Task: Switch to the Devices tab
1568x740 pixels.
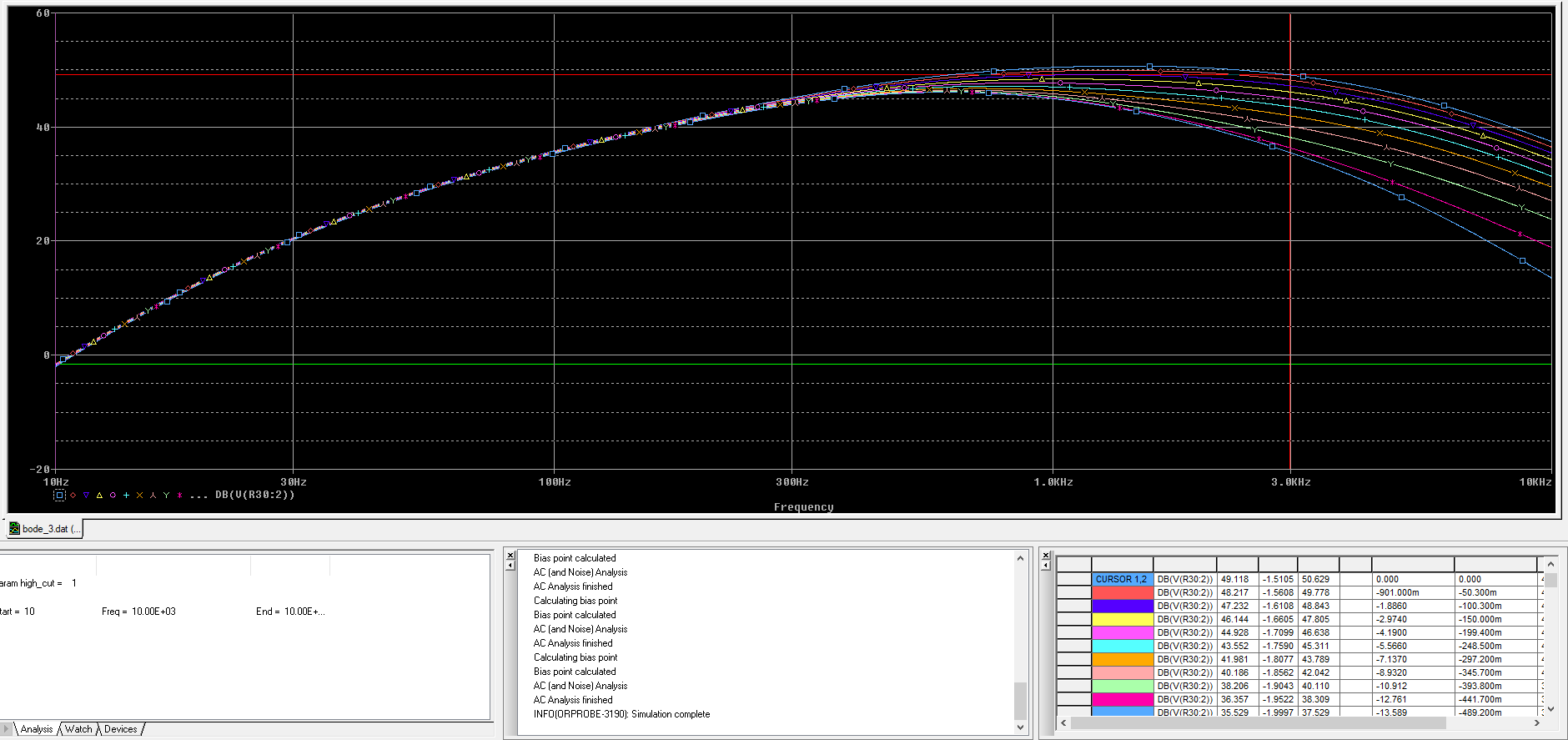Action: tap(120, 729)
